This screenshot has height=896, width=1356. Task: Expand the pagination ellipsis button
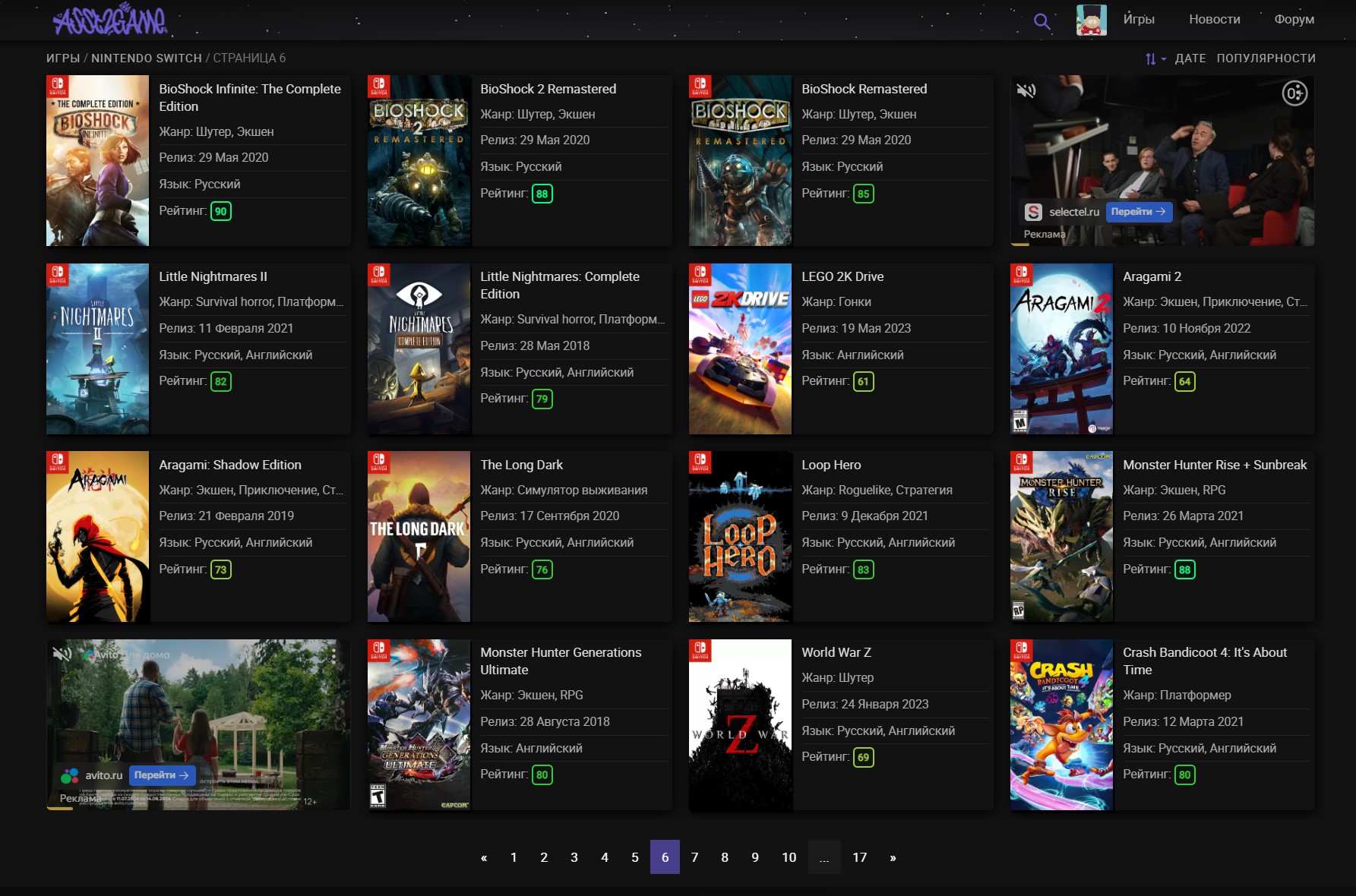pos(824,857)
